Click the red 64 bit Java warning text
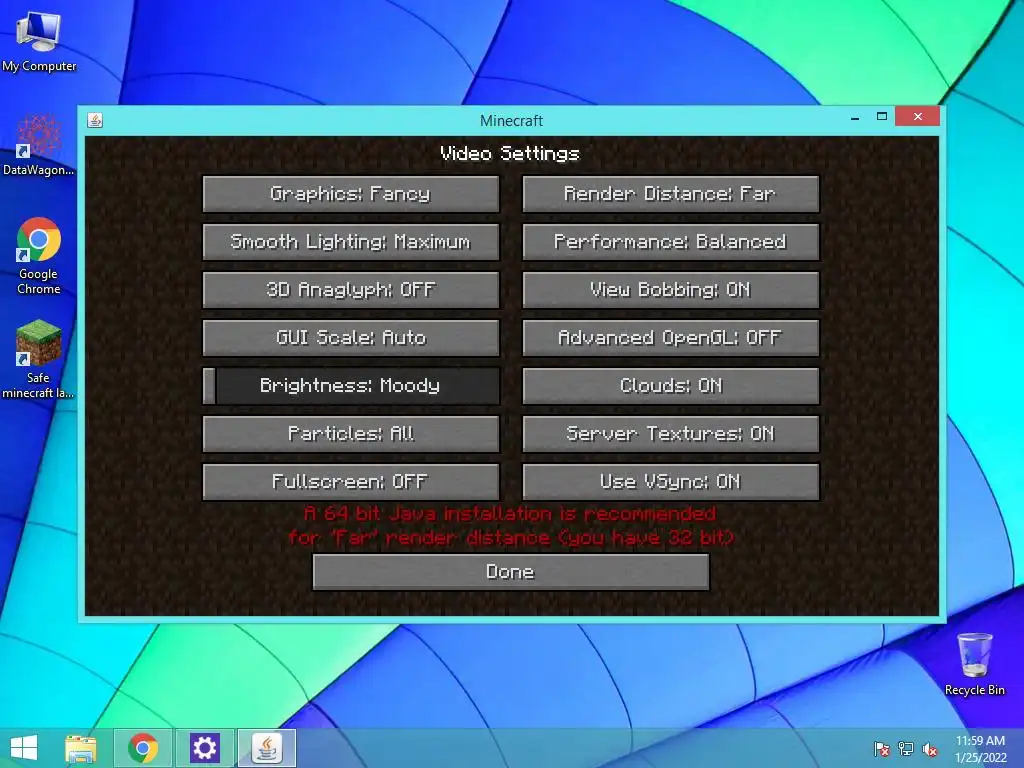The width and height of the screenshot is (1024, 768). pos(511,526)
